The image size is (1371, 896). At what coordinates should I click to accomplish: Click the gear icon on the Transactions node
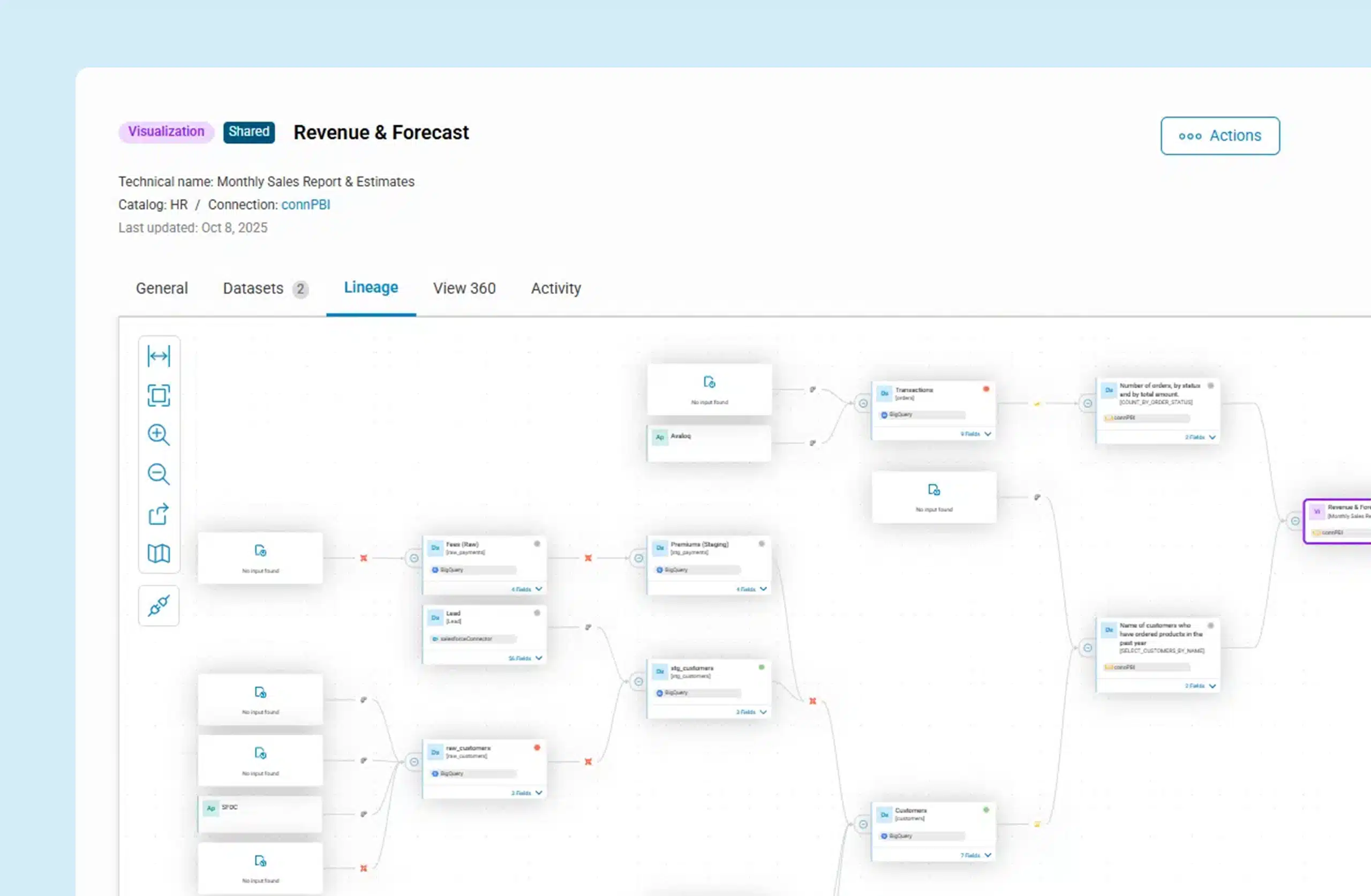pos(986,389)
